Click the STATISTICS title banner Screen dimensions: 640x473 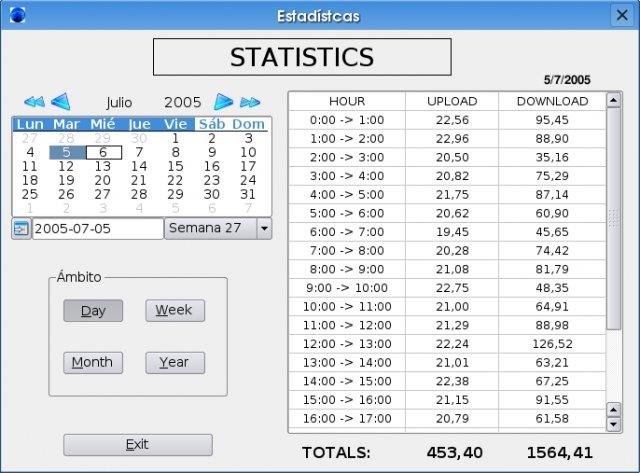[x=302, y=57]
